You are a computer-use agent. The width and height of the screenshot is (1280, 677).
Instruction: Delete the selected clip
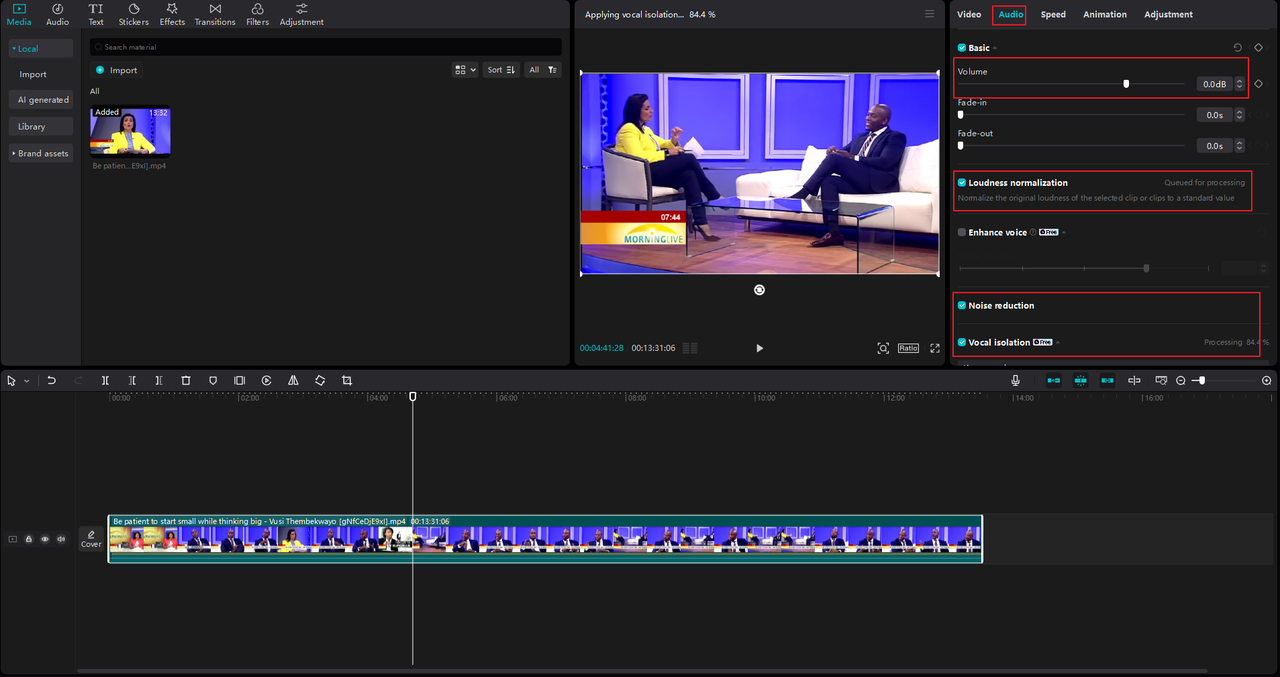186,380
